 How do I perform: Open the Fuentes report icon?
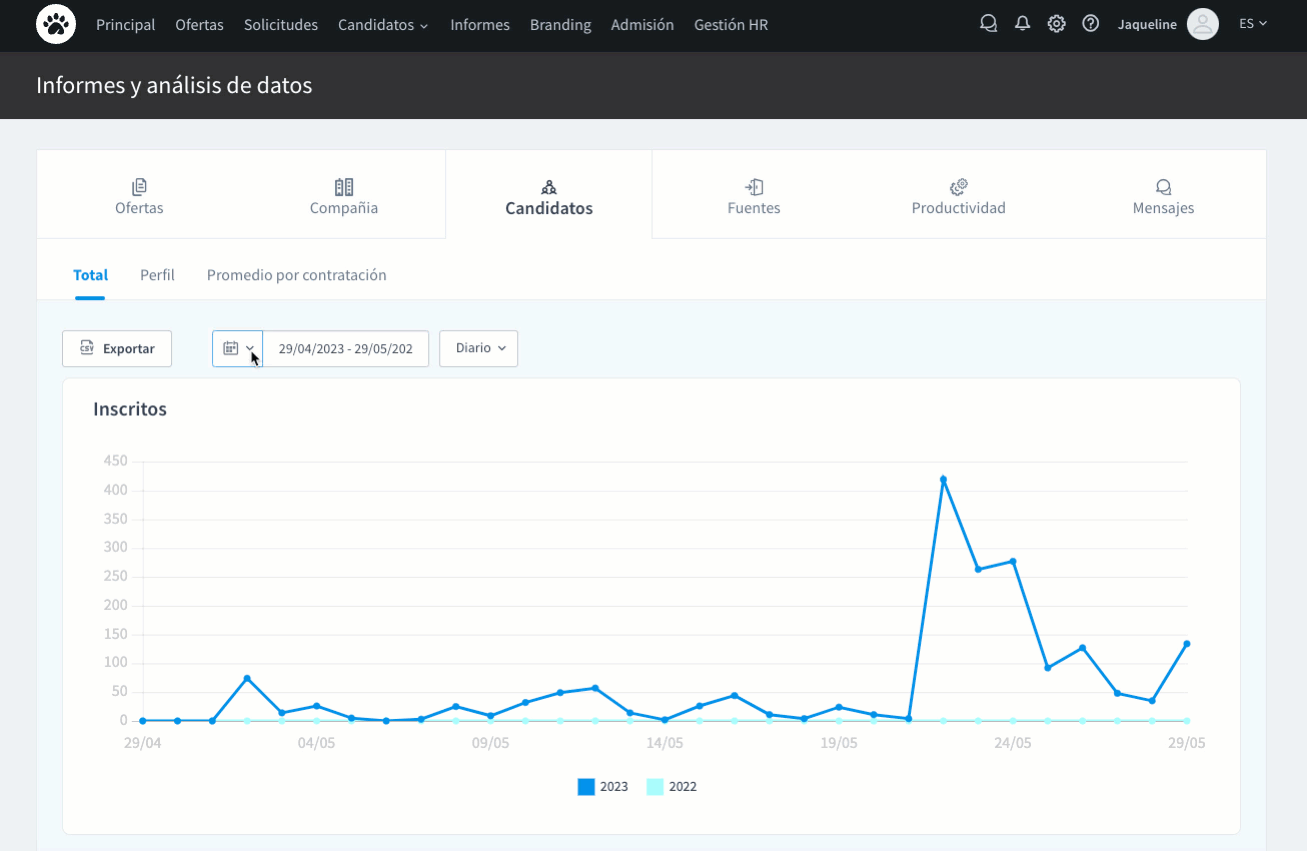pos(753,186)
